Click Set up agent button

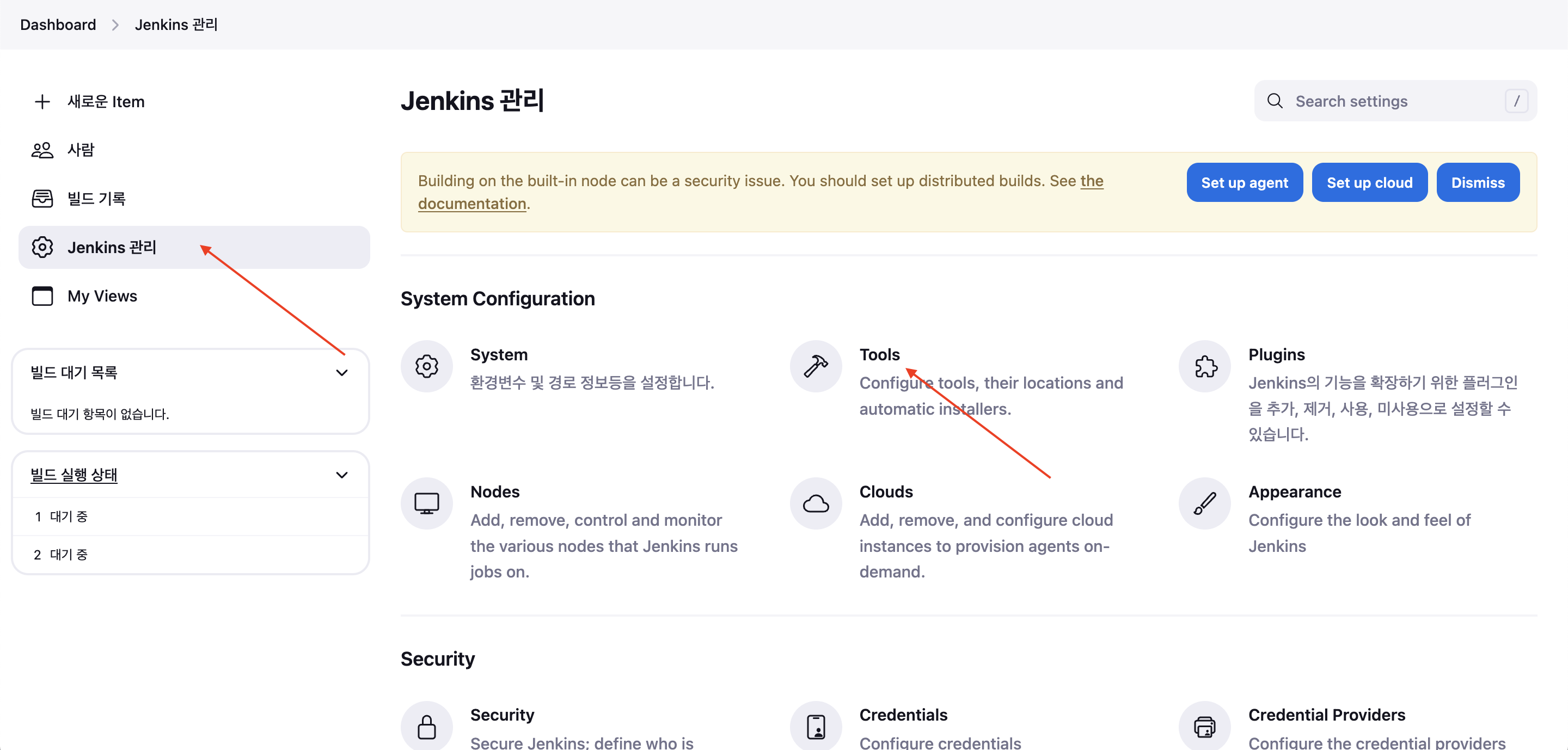click(1244, 182)
